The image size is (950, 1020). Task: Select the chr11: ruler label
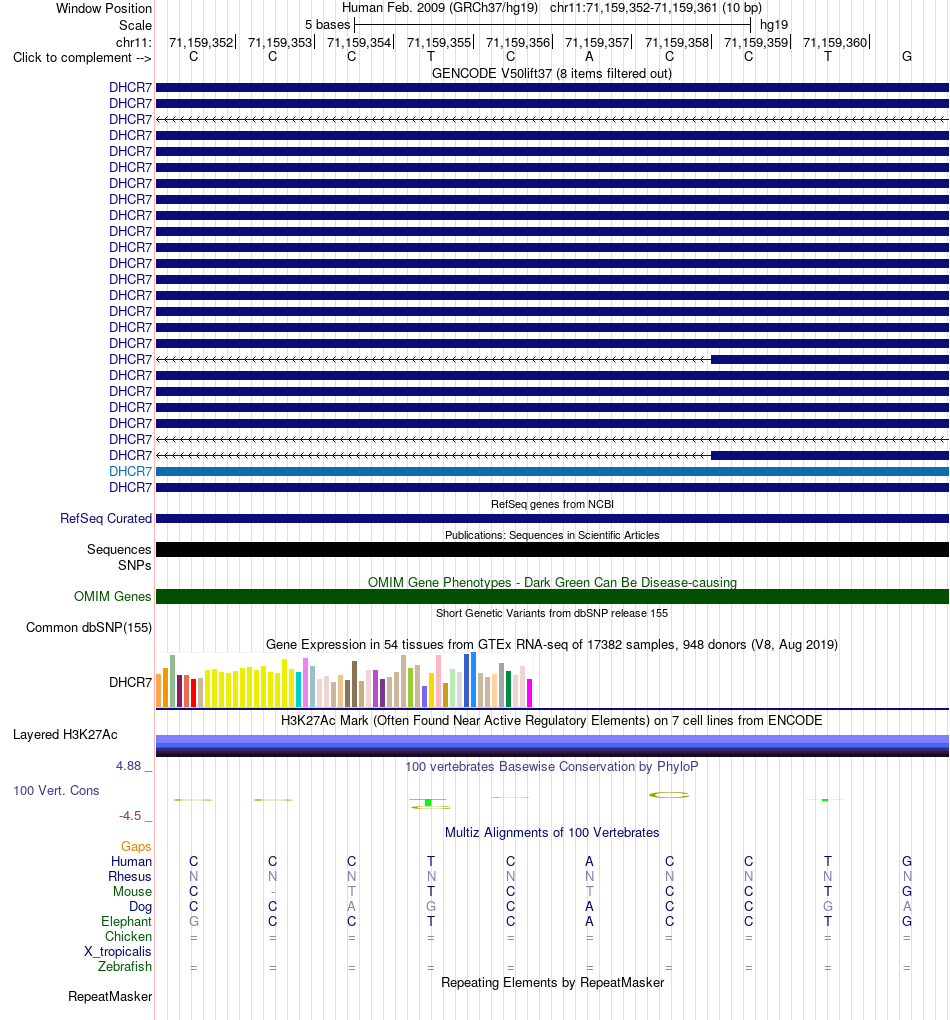pyautogui.click(x=133, y=42)
